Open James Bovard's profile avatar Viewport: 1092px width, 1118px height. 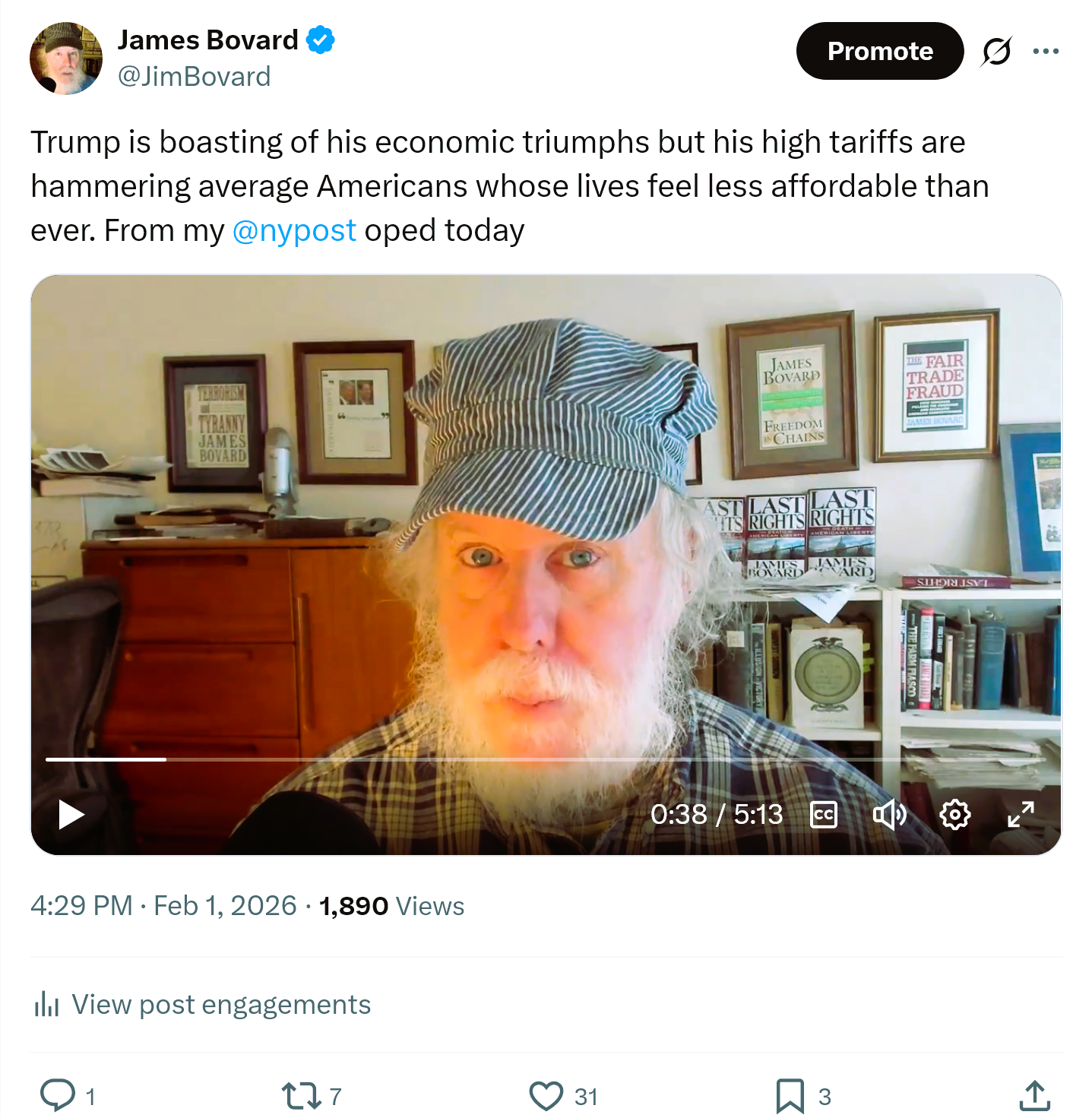pyautogui.click(x=66, y=59)
